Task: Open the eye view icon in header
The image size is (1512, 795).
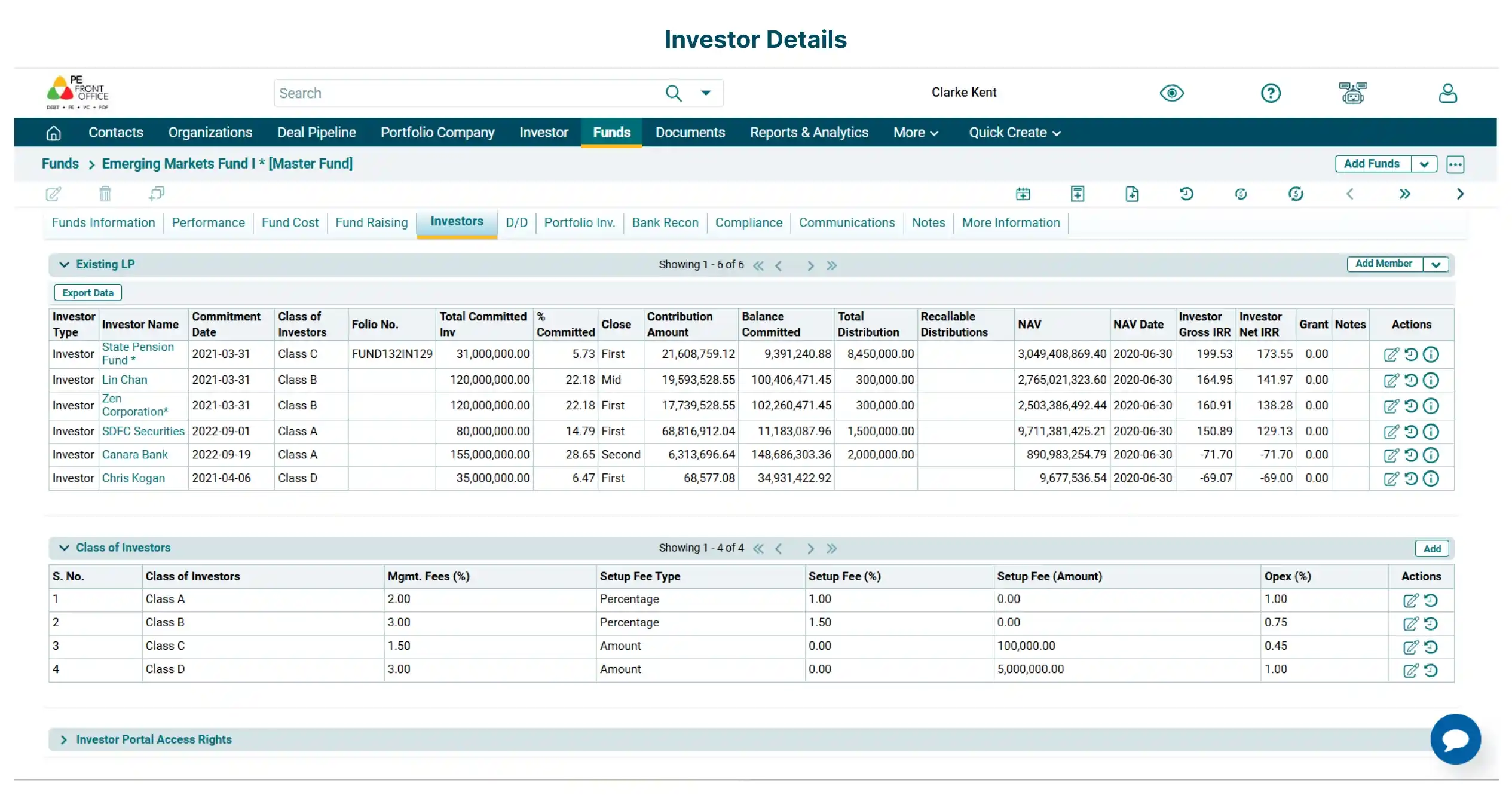Action: tap(1171, 93)
